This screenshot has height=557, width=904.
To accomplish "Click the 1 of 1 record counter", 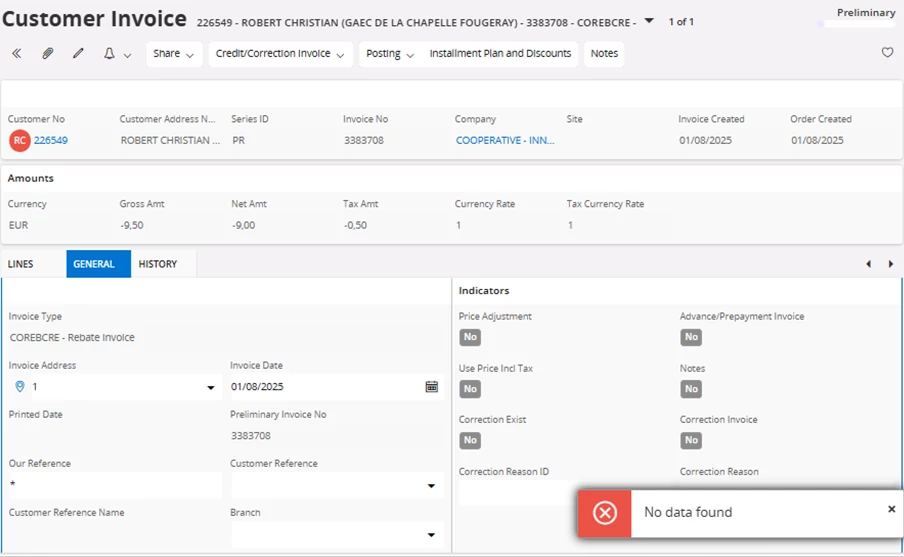I will (x=681, y=21).
